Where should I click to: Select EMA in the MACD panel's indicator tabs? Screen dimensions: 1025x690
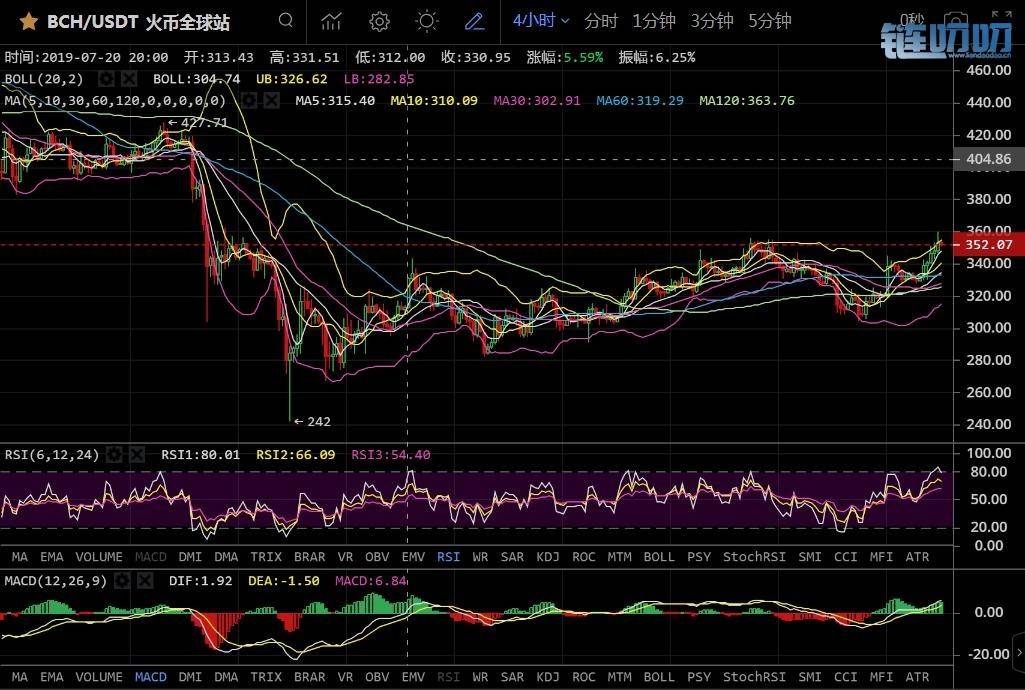(x=52, y=677)
